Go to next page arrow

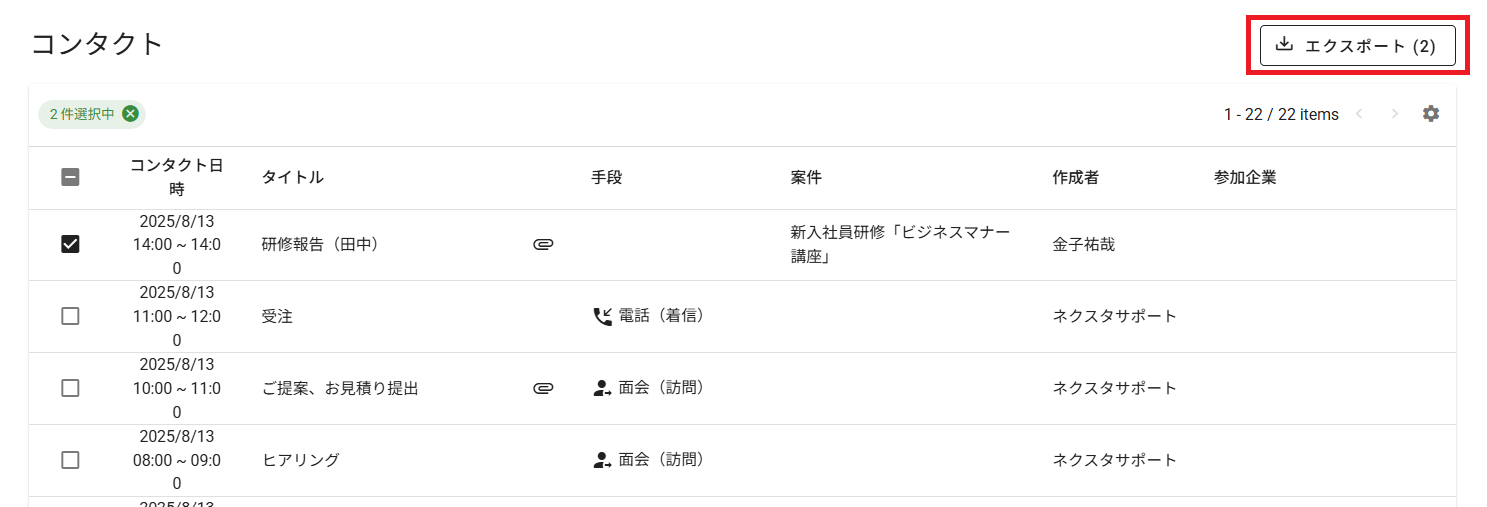coord(1395,114)
